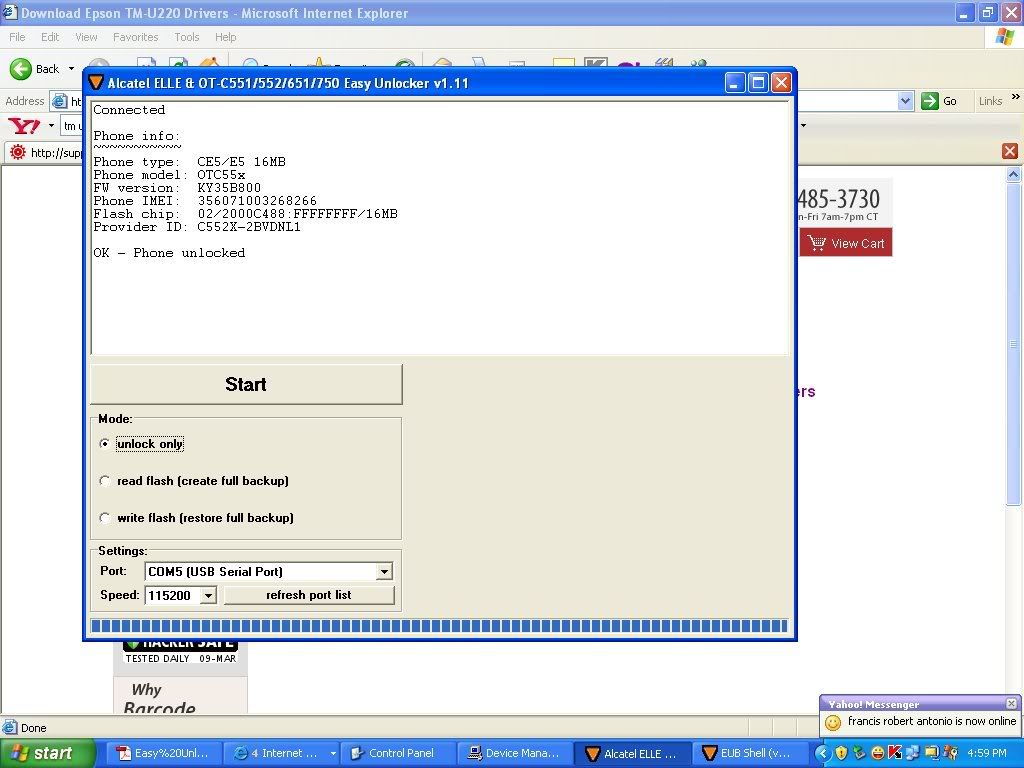1024x768 pixels.
Task: Click the Done status bar text
Action: click(x=33, y=728)
